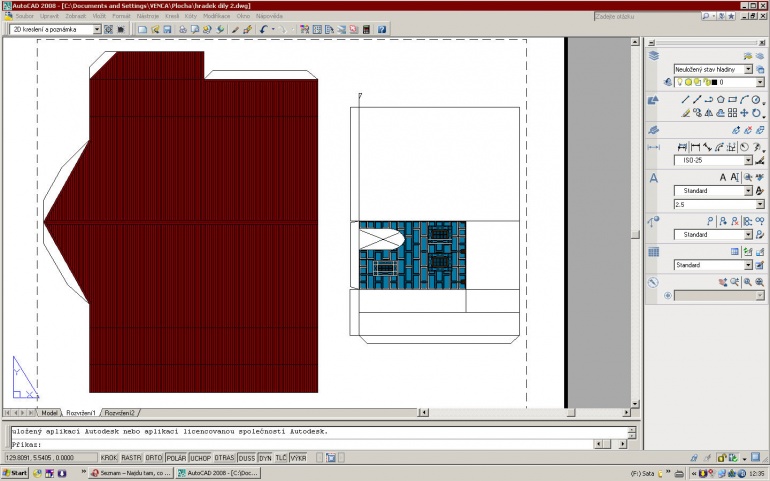770x481 pixels.
Task: Open the Modifikace menu
Action: click(x=217, y=16)
